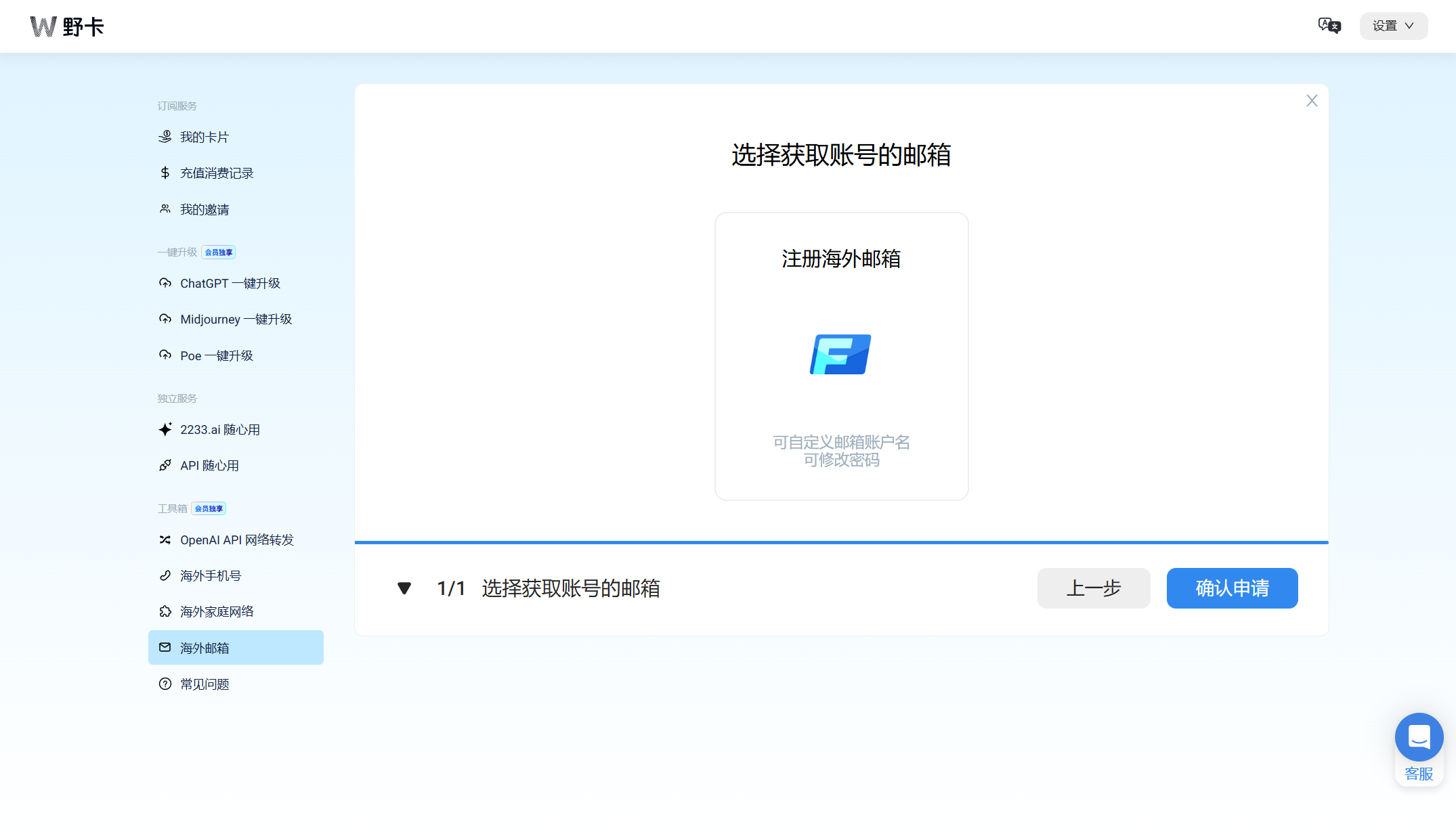Image resolution: width=1456 pixels, height=836 pixels.
Task: Open the 设置 dropdown menu
Action: click(1393, 26)
